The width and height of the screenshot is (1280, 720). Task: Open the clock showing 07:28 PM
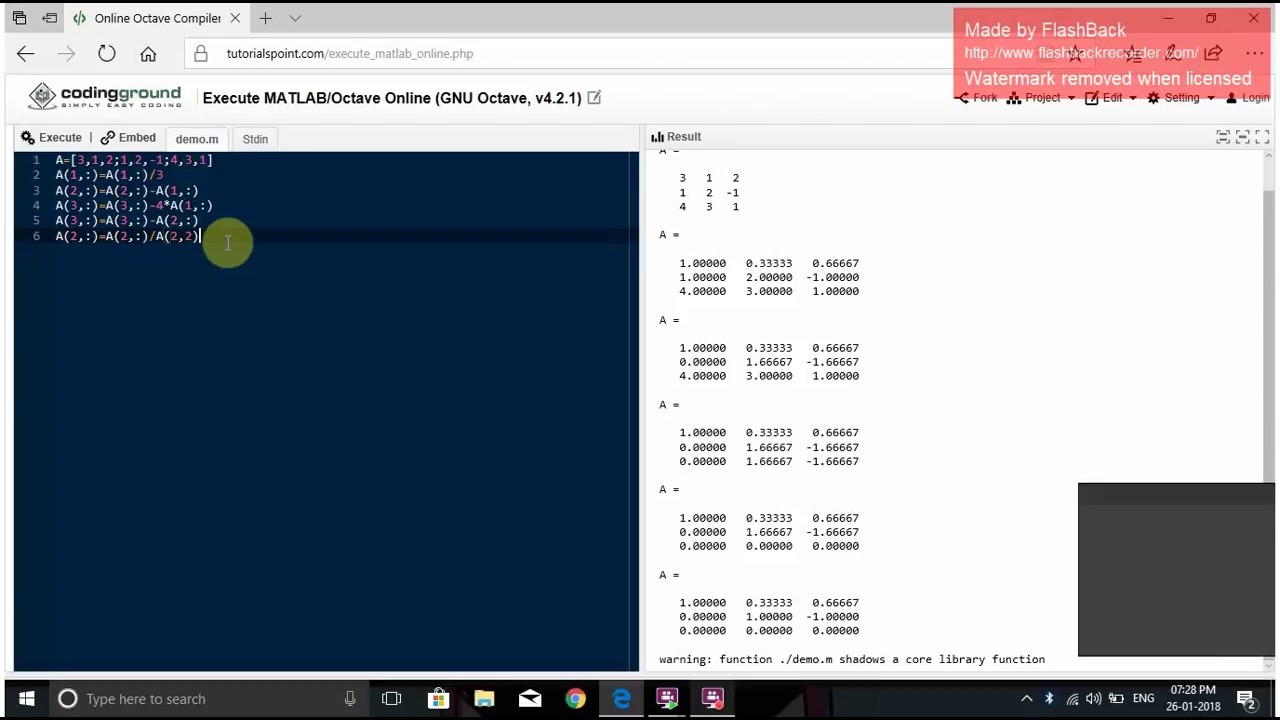(x=1194, y=699)
